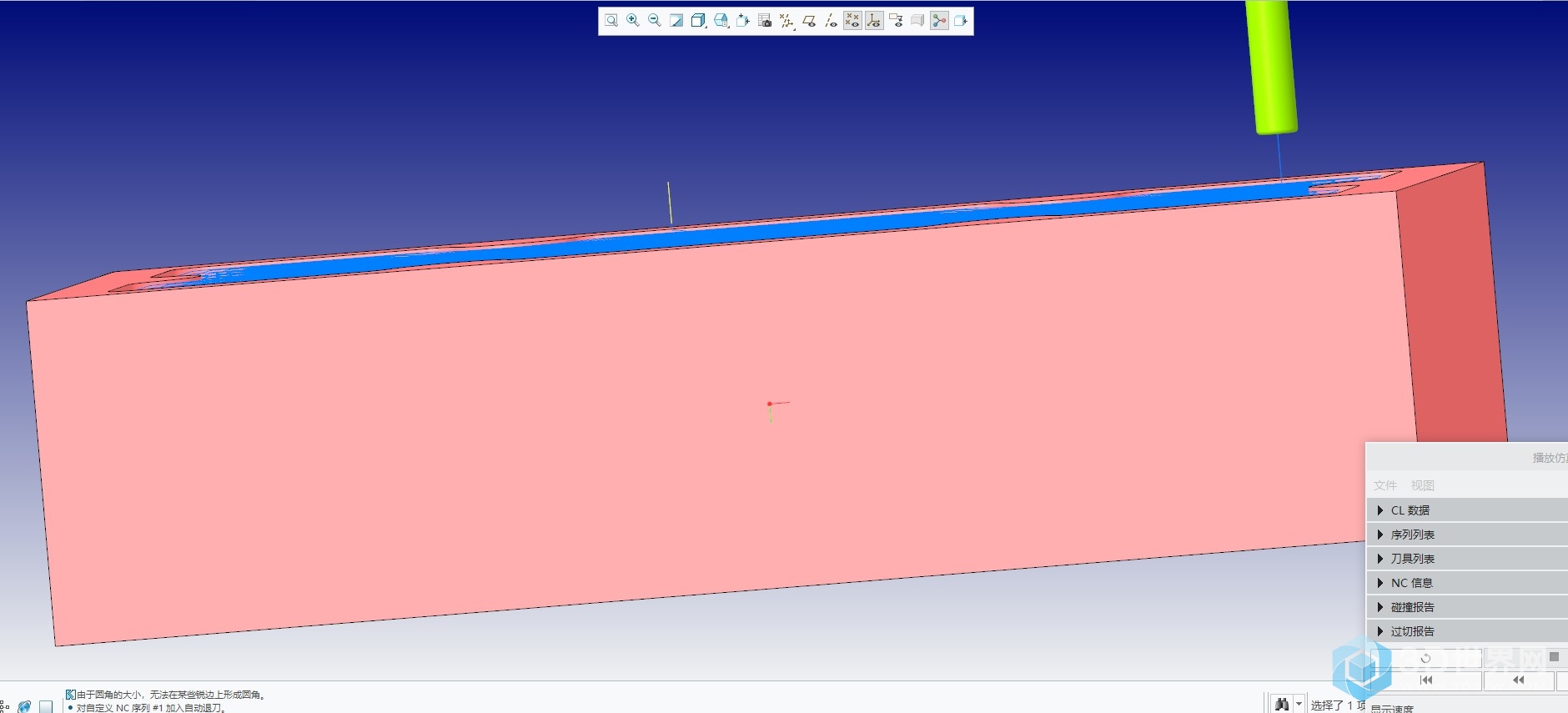Expand the 序列列表 section

(x=1467, y=535)
